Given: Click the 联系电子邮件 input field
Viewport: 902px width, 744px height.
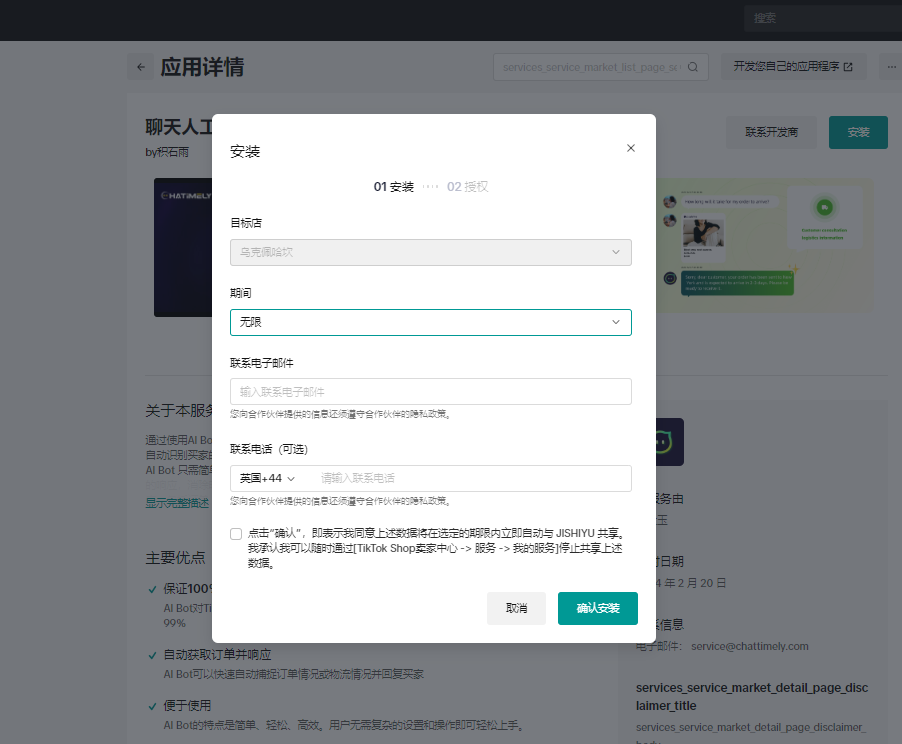Looking at the screenshot, I should (430, 391).
